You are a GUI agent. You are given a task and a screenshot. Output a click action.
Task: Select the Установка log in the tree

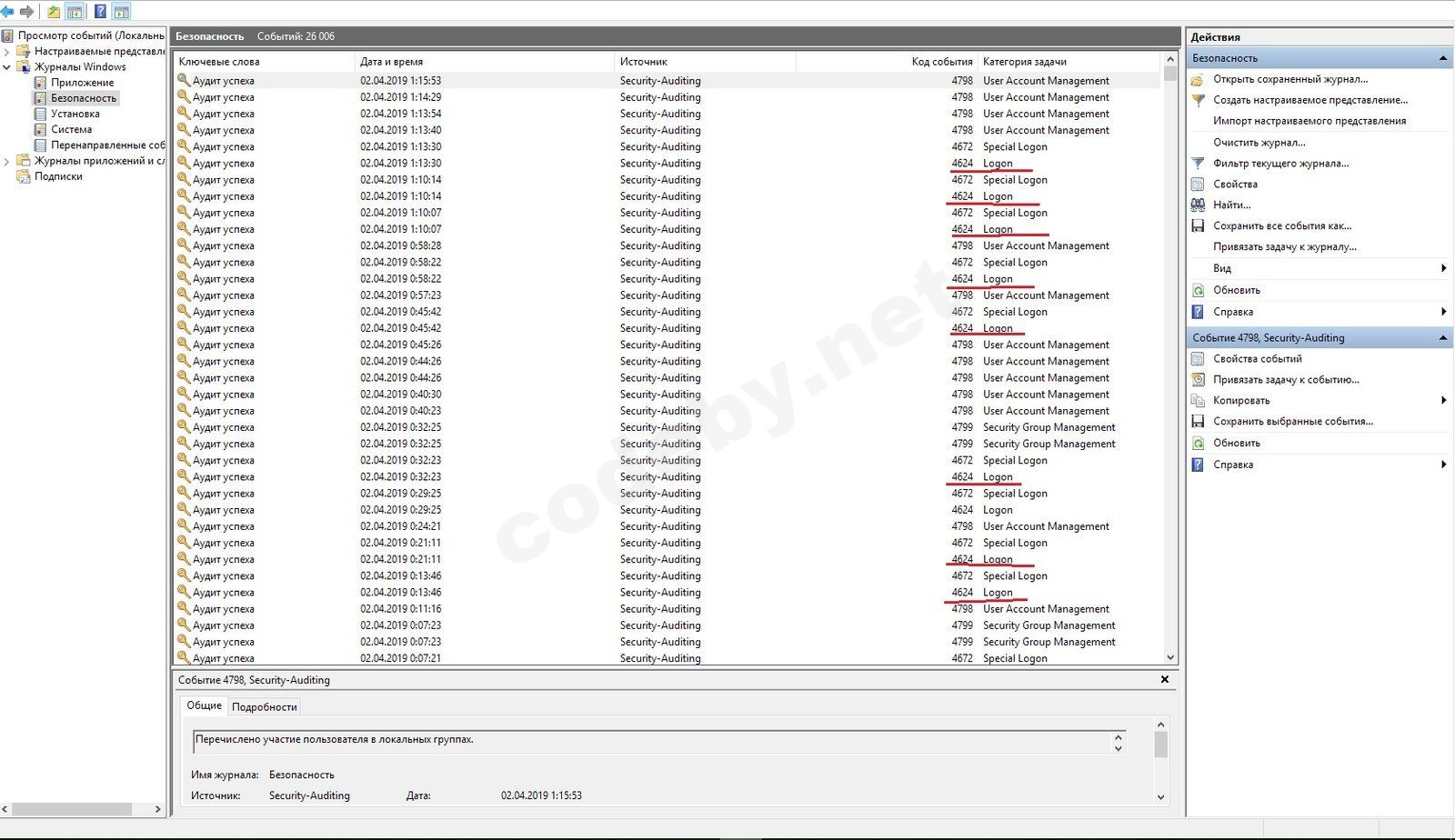point(75,114)
